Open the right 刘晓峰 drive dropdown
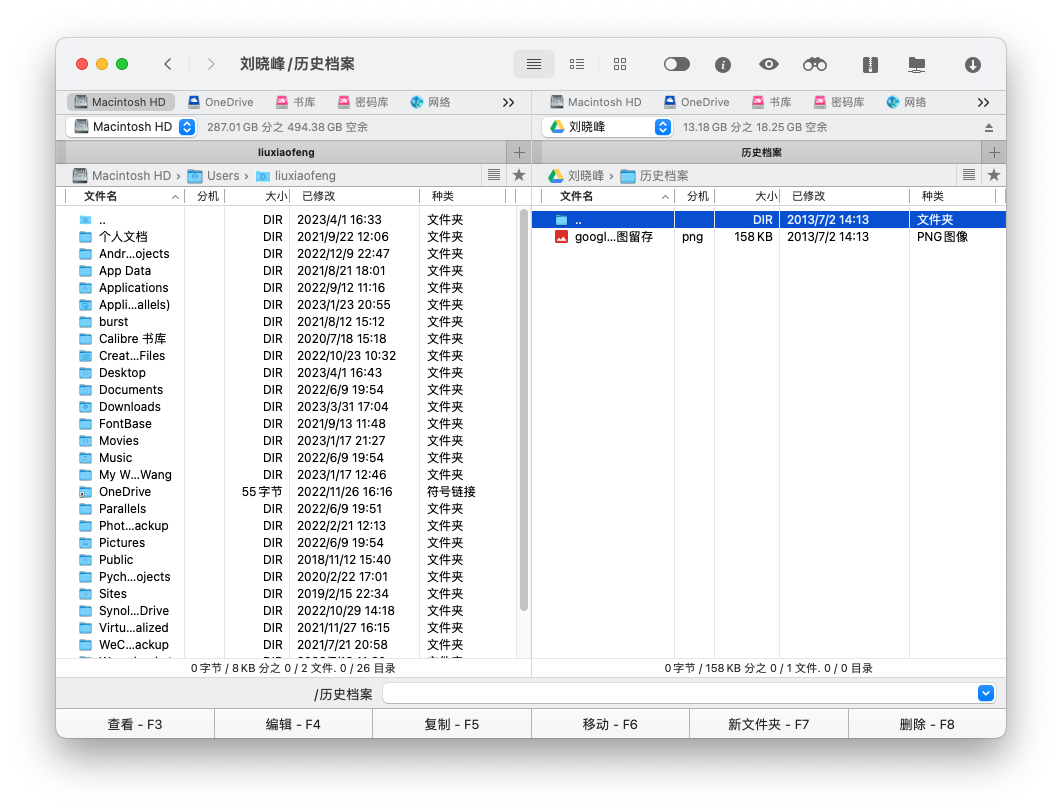The height and width of the screenshot is (812, 1062). tap(608, 127)
